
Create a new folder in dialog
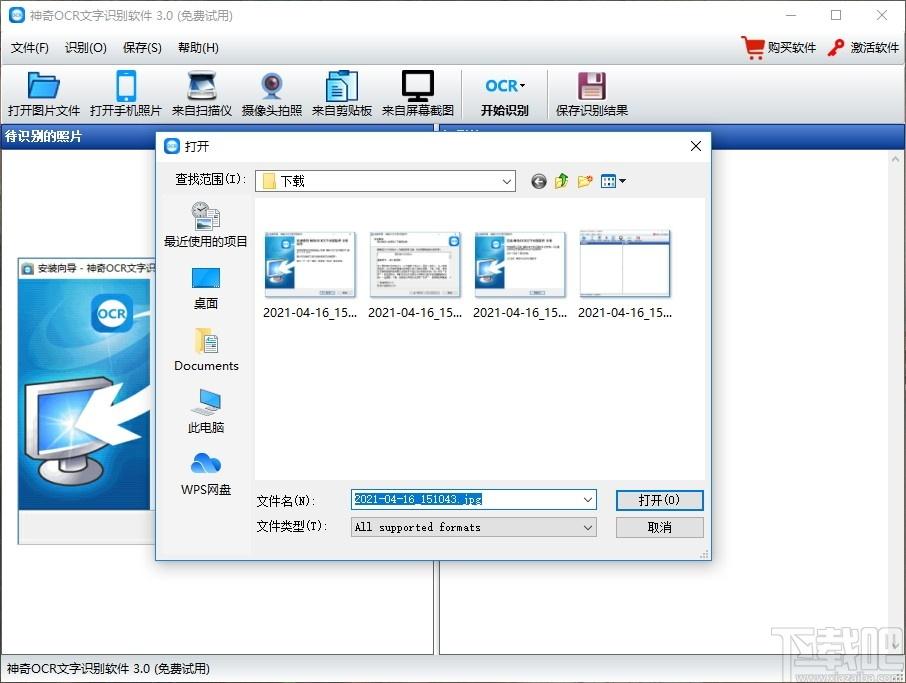(x=585, y=181)
